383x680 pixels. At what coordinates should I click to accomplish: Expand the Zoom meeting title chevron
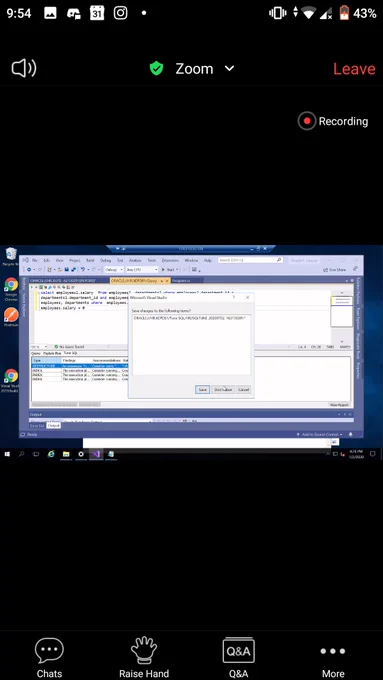point(229,69)
